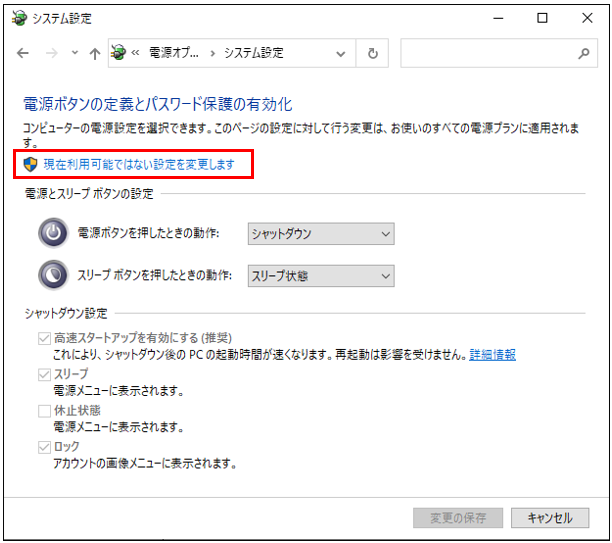Expand the address bar history chevron
The image size is (612, 543).
[x=341, y=54]
